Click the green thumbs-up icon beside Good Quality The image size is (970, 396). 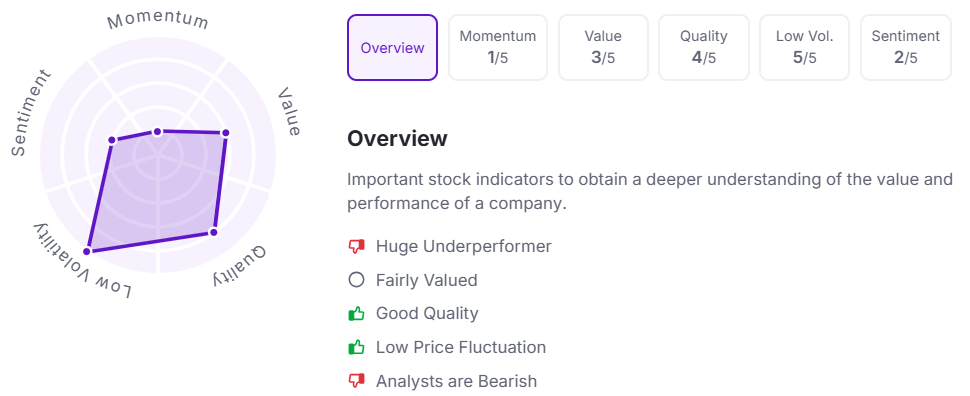coord(356,314)
